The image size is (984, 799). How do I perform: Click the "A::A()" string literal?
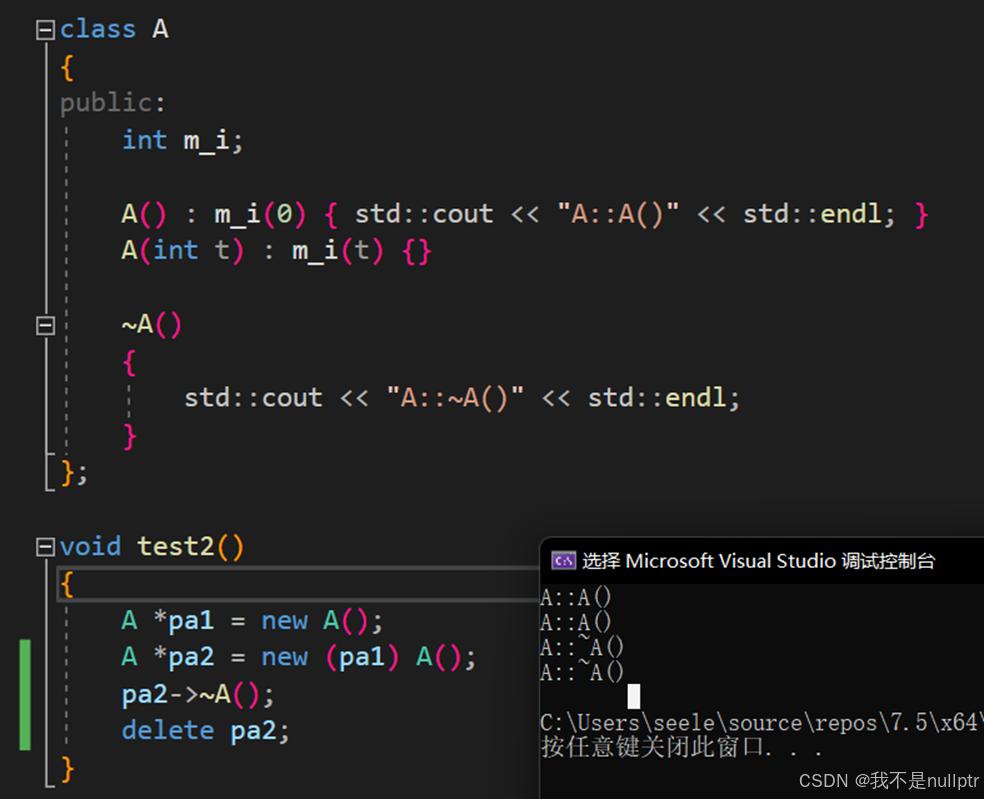618,215
